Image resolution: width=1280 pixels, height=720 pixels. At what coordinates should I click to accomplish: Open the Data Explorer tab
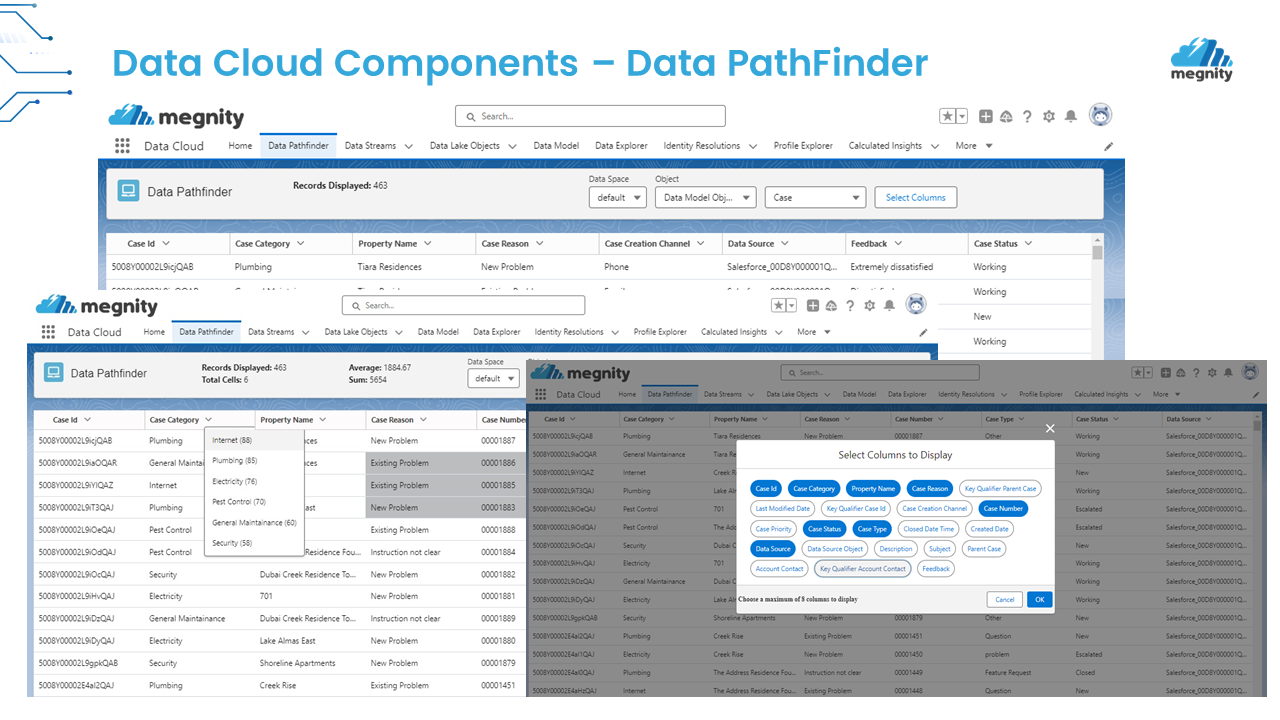coord(620,145)
